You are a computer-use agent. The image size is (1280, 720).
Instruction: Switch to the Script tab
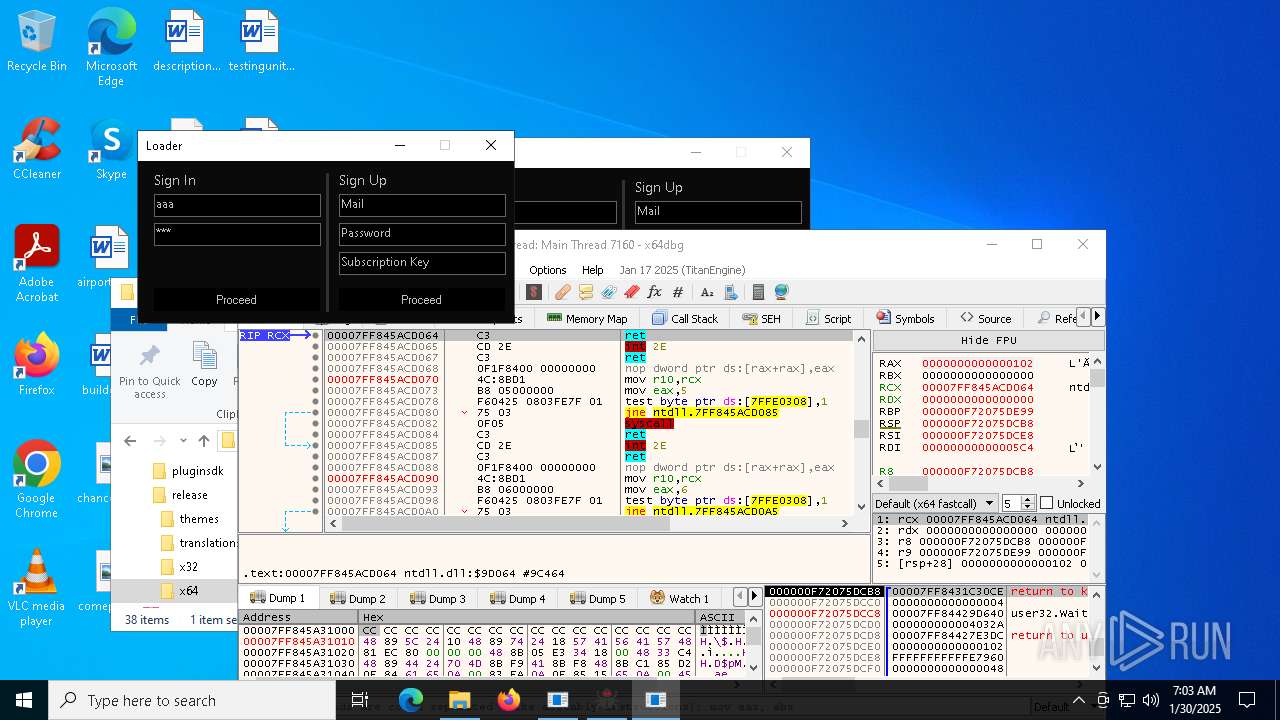click(827, 319)
